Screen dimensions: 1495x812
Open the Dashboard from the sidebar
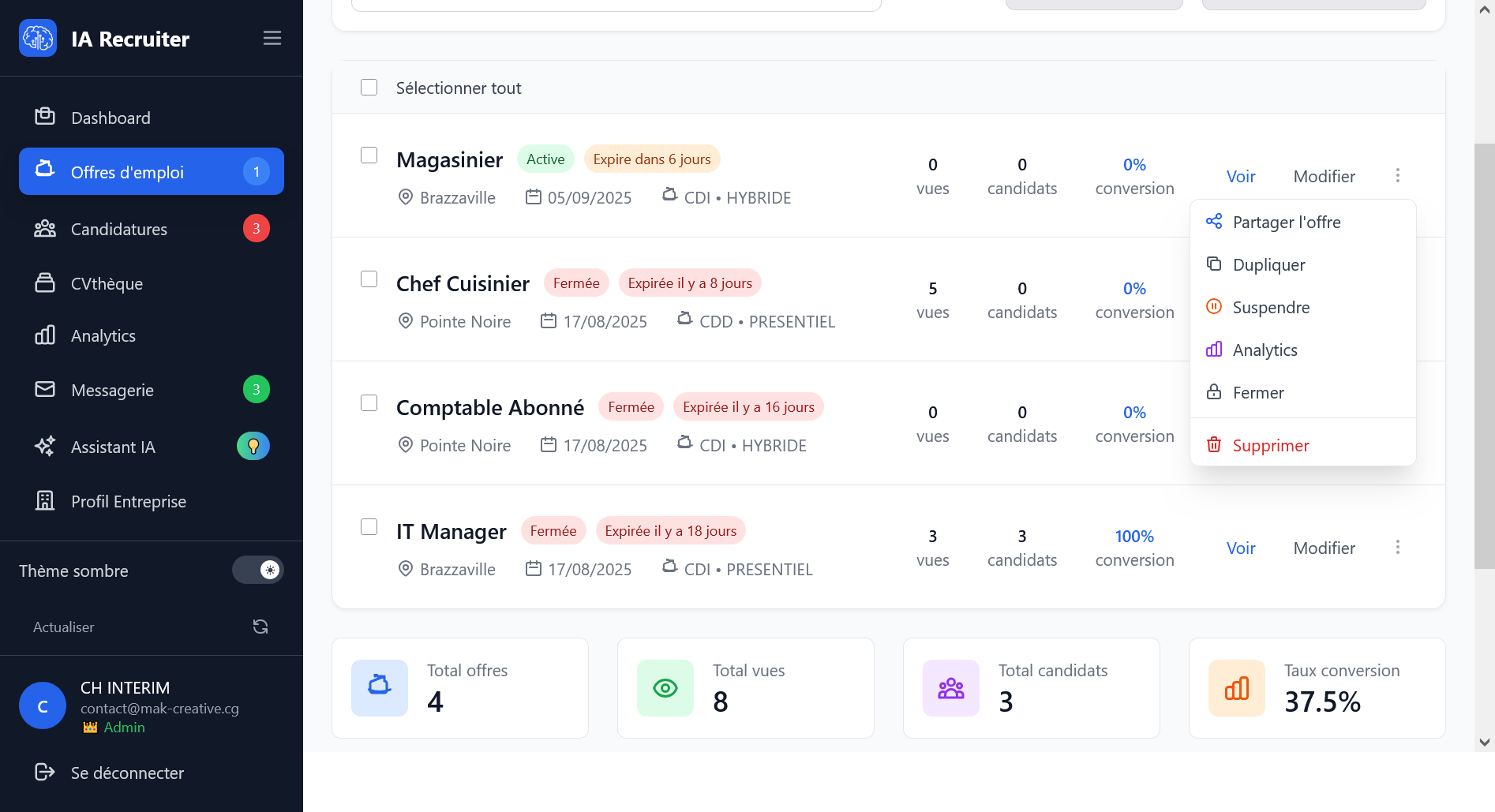pos(111,118)
